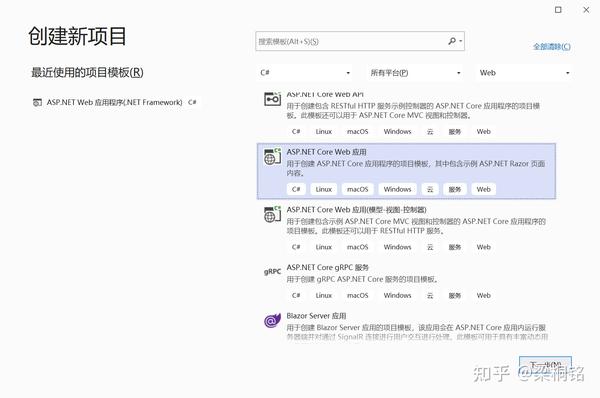Click the ASP.NET Core Web API template icon

click(x=272, y=99)
